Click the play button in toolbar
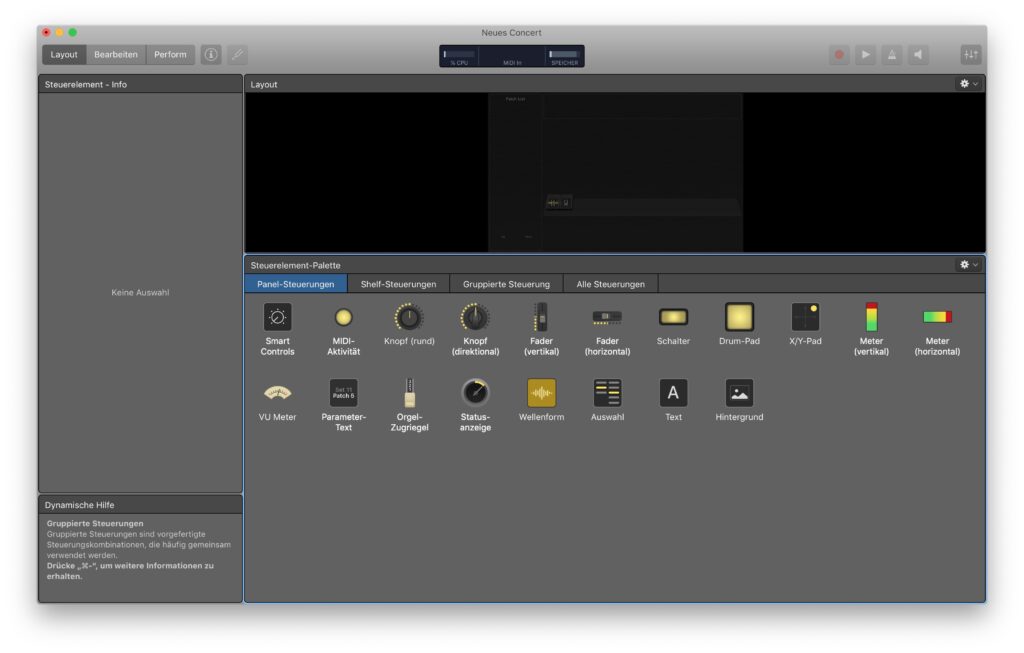Viewport: 1024px width, 653px height. [x=865, y=55]
